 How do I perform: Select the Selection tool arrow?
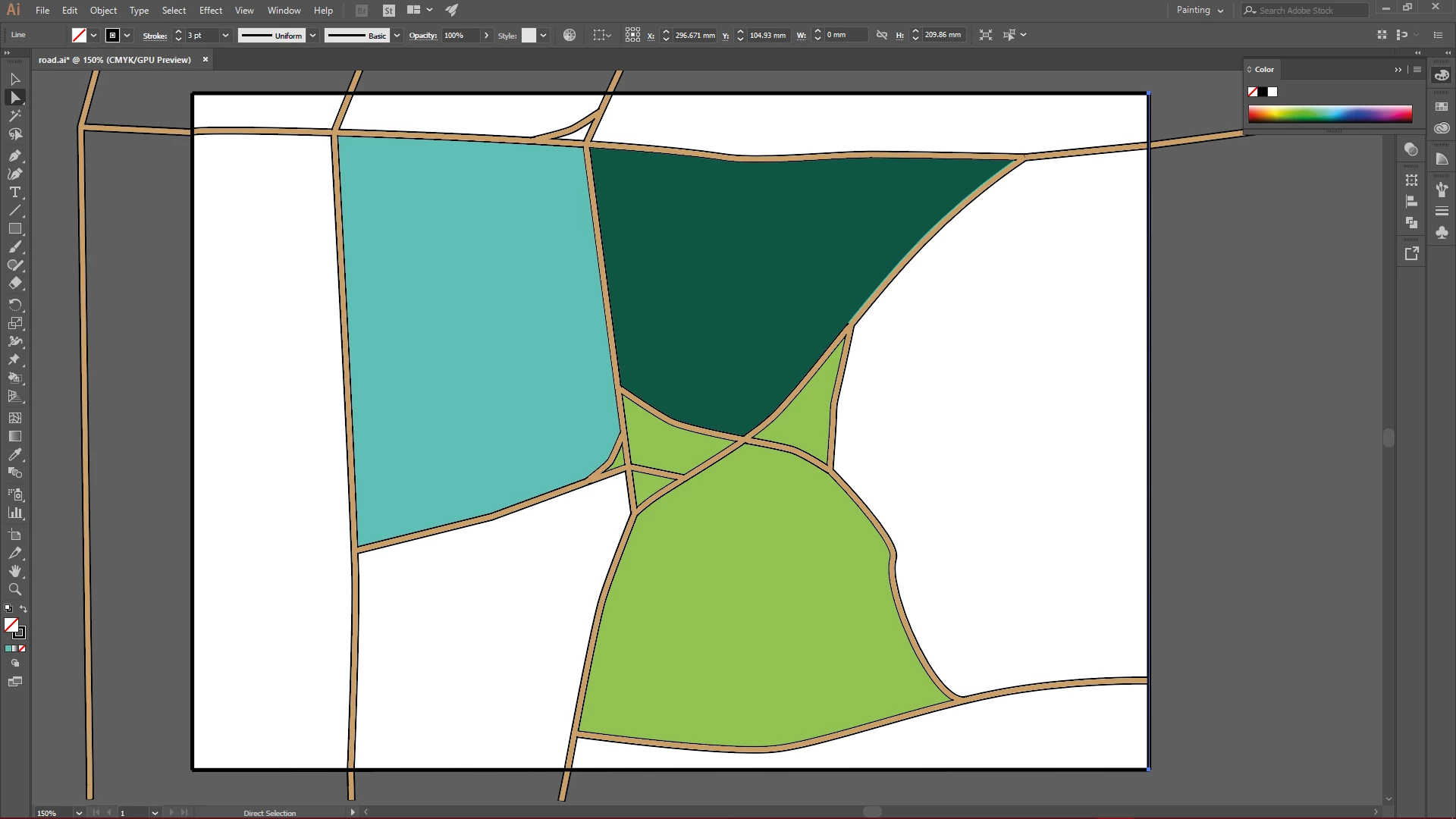tap(14, 79)
